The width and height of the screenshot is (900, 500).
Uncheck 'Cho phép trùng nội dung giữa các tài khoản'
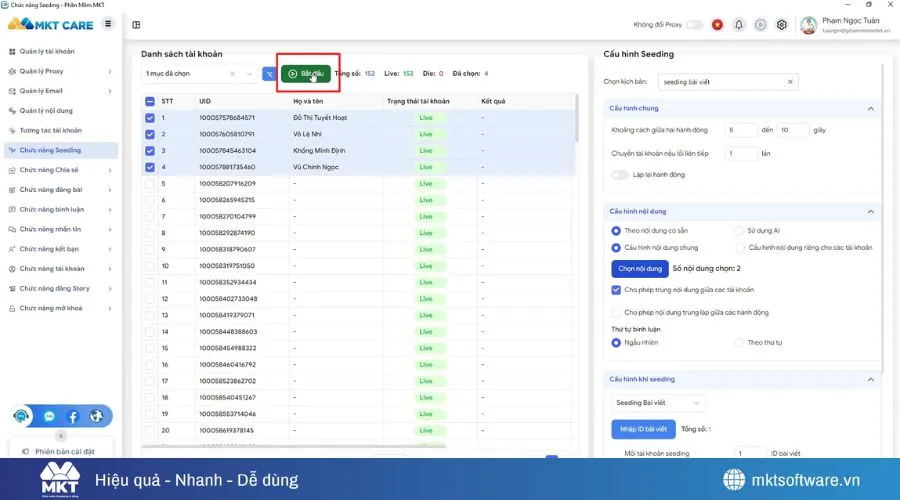click(x=616, y=290)
